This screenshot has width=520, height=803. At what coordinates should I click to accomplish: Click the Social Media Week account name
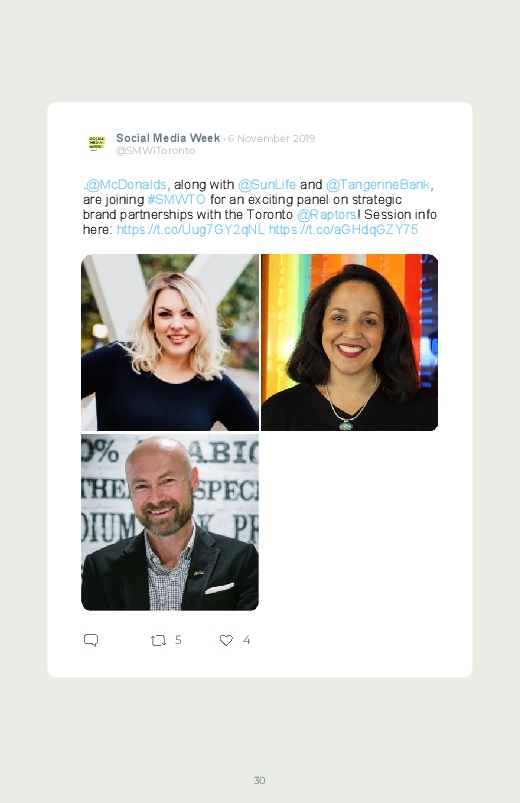click(168, 138)
